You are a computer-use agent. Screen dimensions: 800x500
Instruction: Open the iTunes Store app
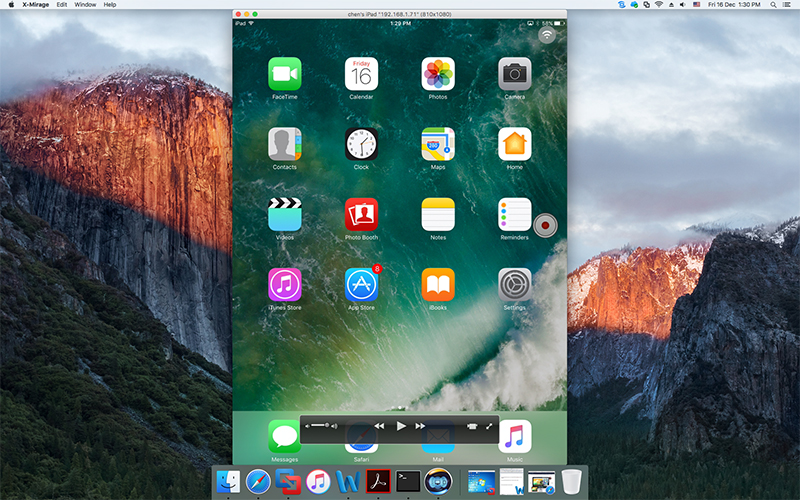(x=285, y=285)
